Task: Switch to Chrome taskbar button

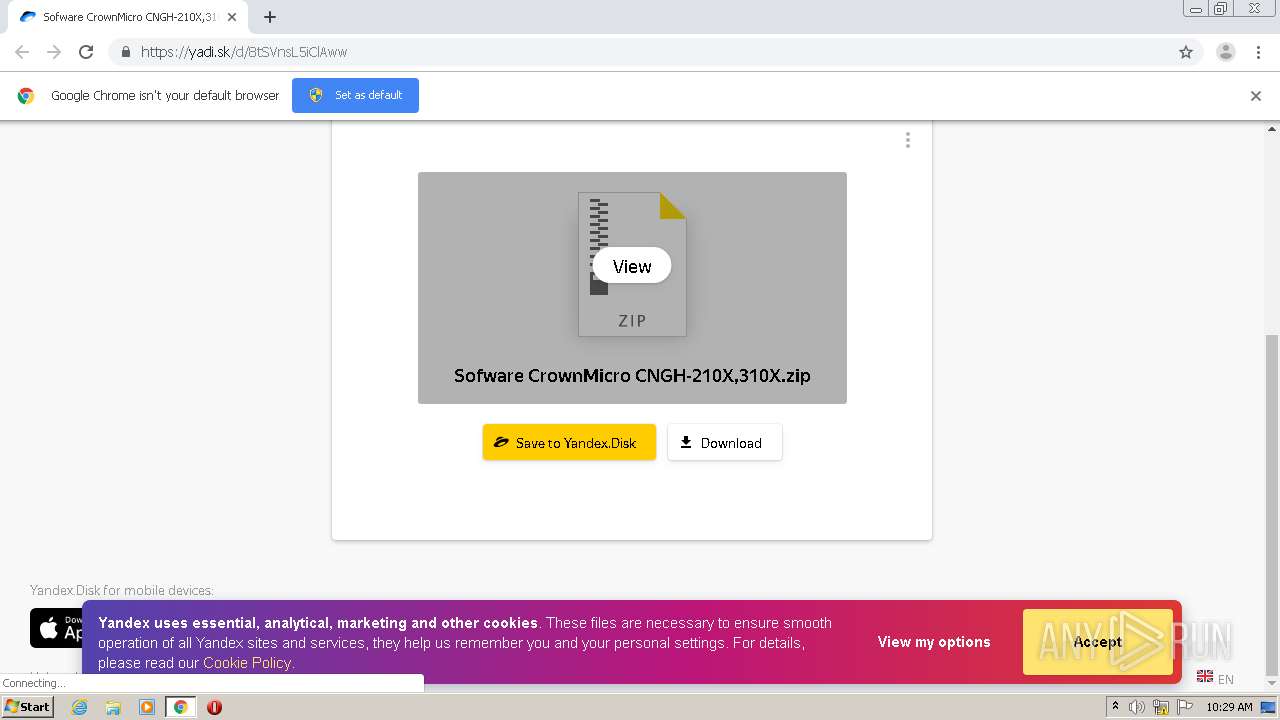Action: point(180,707)
